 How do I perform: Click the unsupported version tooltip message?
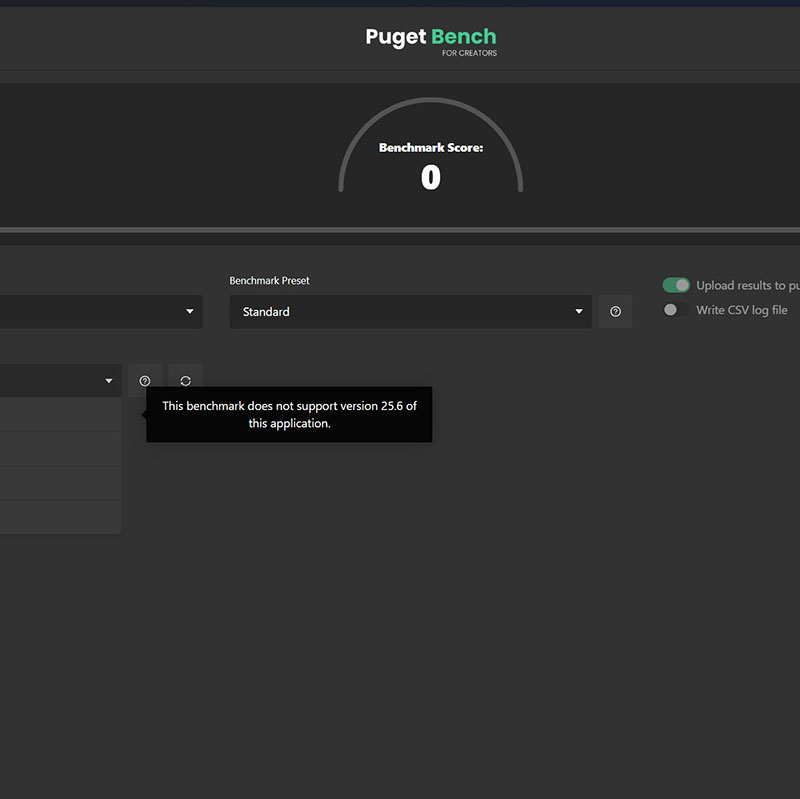[288, 414]
